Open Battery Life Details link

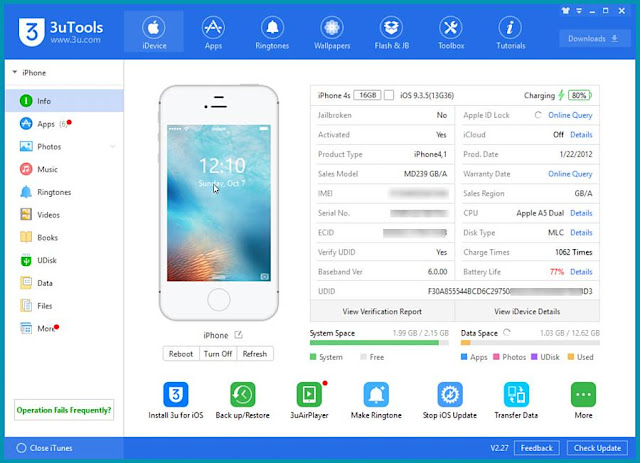(581, 272)
